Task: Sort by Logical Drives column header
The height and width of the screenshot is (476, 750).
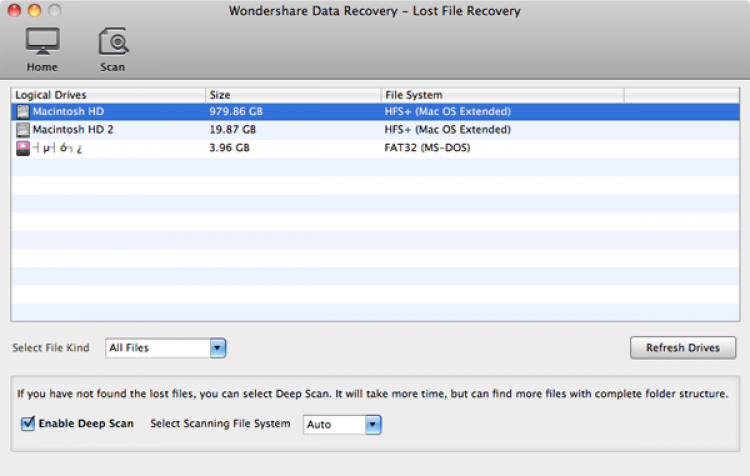Action: [x=109, y=95]
